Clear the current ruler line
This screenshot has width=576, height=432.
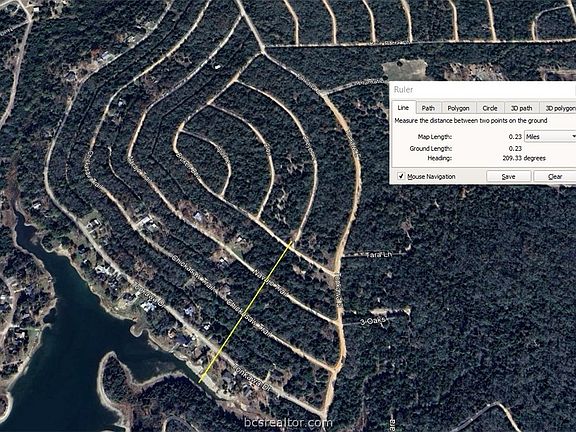[x=555, y=176]
